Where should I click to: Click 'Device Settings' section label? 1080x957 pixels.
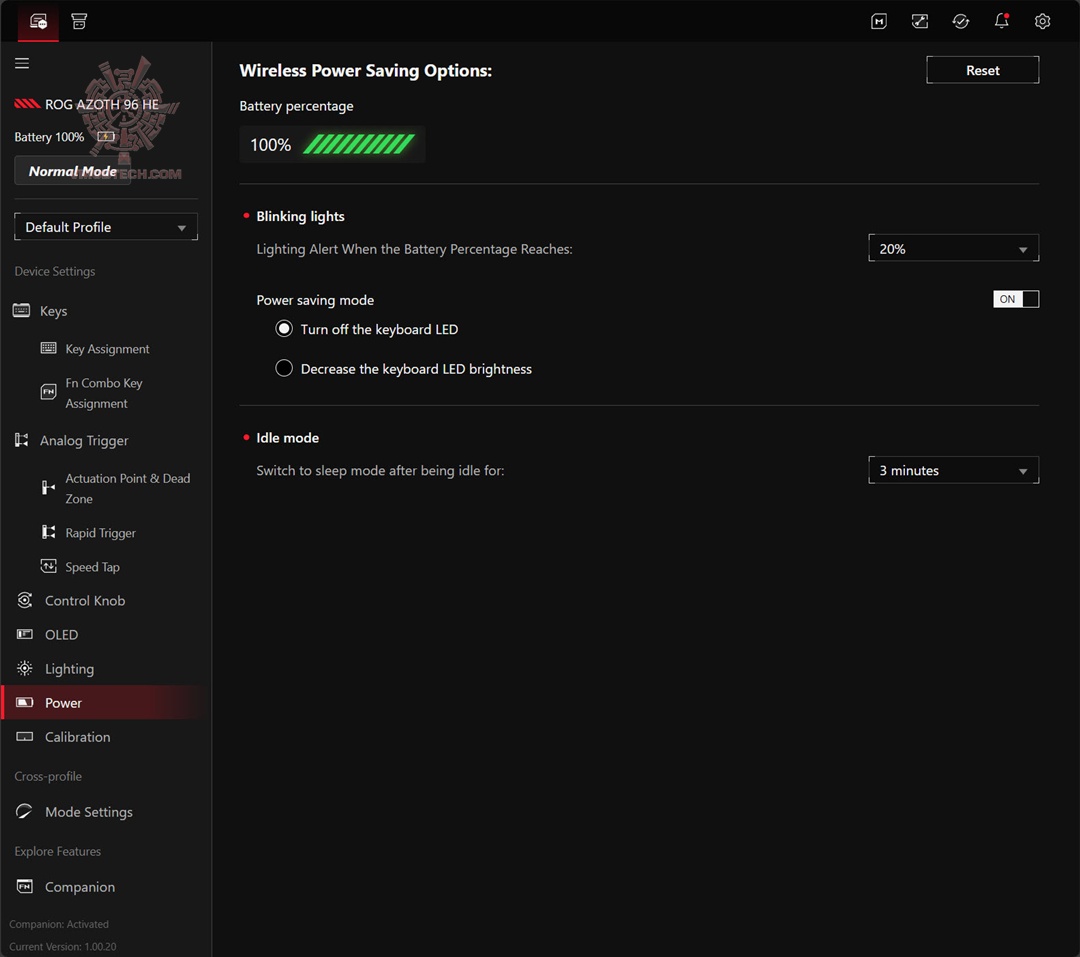point(54,271)
